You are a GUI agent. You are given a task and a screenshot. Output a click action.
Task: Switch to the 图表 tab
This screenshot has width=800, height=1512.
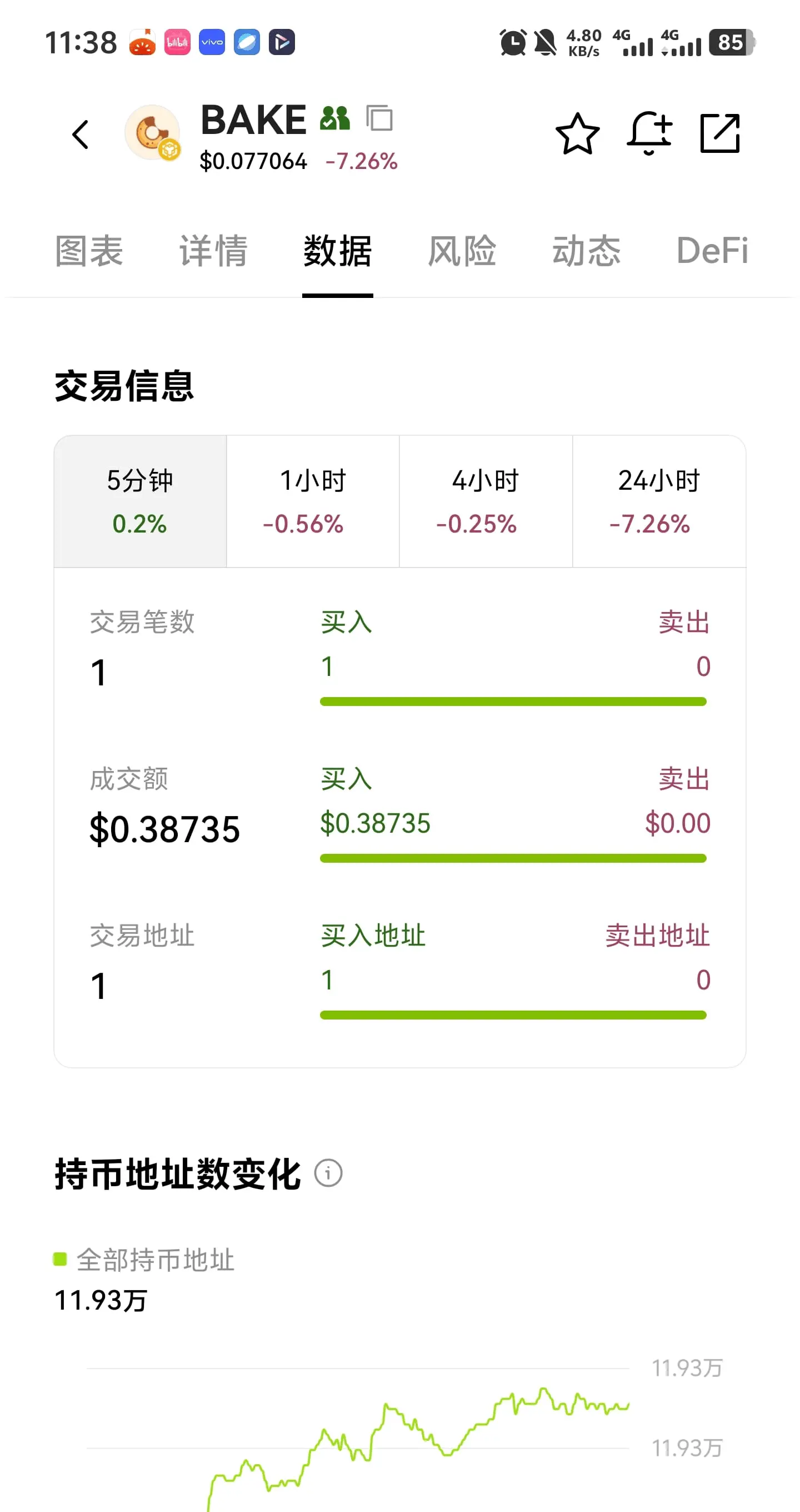(x=89, y=251)
